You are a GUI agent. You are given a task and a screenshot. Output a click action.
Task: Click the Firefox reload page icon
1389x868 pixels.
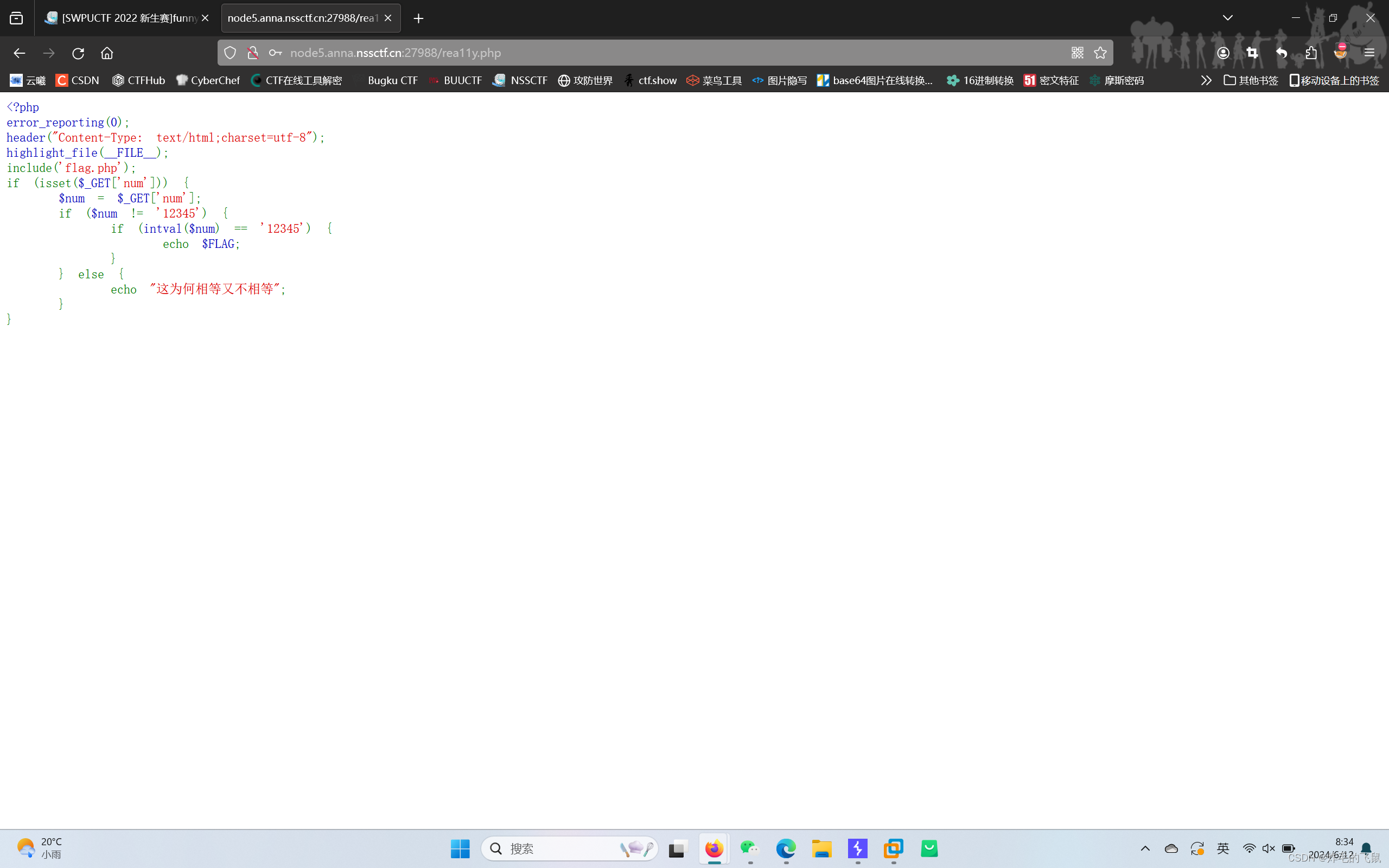(78, 53)
